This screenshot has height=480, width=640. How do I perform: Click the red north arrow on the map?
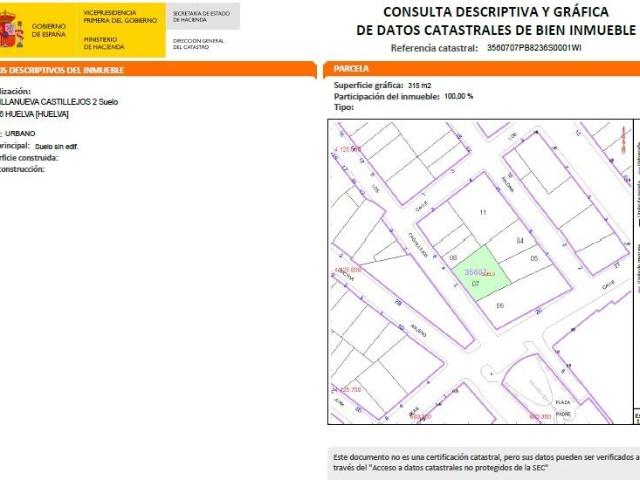click(624, 140)
